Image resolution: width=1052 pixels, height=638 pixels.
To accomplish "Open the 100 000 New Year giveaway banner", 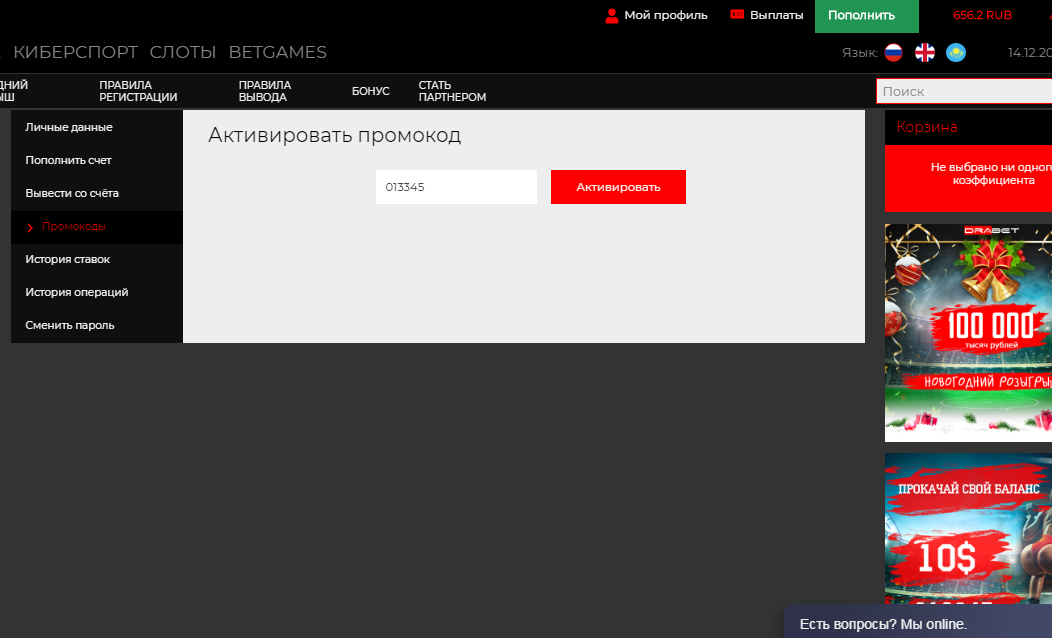I will pyautogui.click(x=968, y=333).
